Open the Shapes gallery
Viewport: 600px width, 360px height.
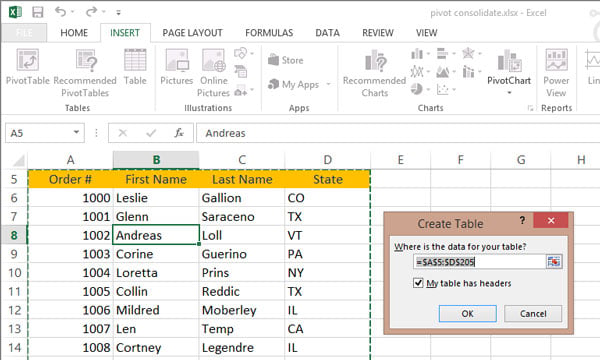(241, 53)
